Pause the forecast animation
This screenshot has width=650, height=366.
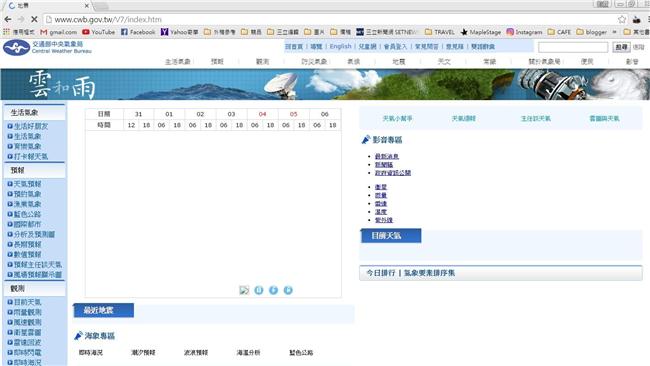(x=259, y=290)
